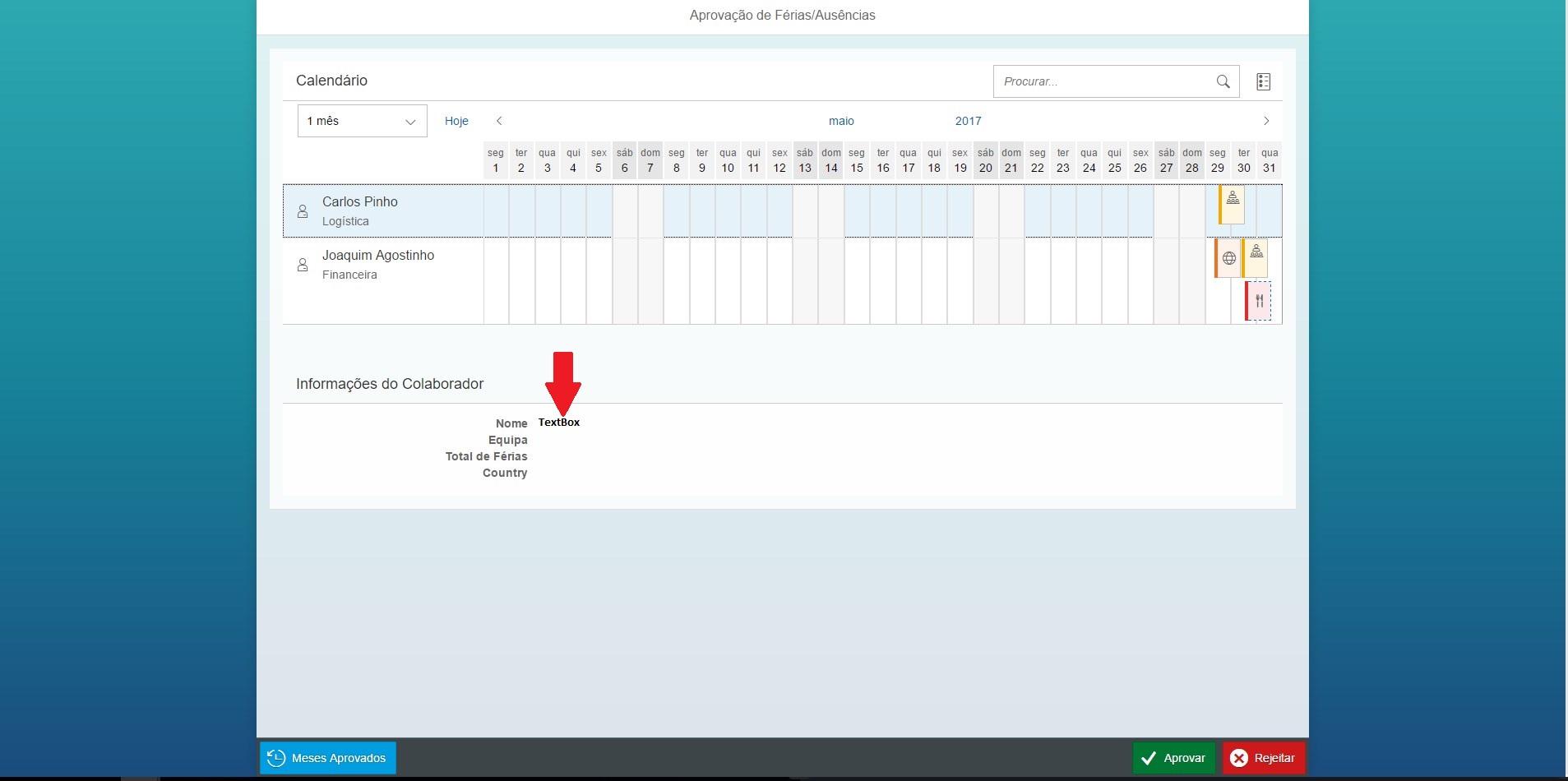This screenshot has width=1568, height=781.
Task: Click the Nome TextBox under the red arrow
Action: click(560, 422)
